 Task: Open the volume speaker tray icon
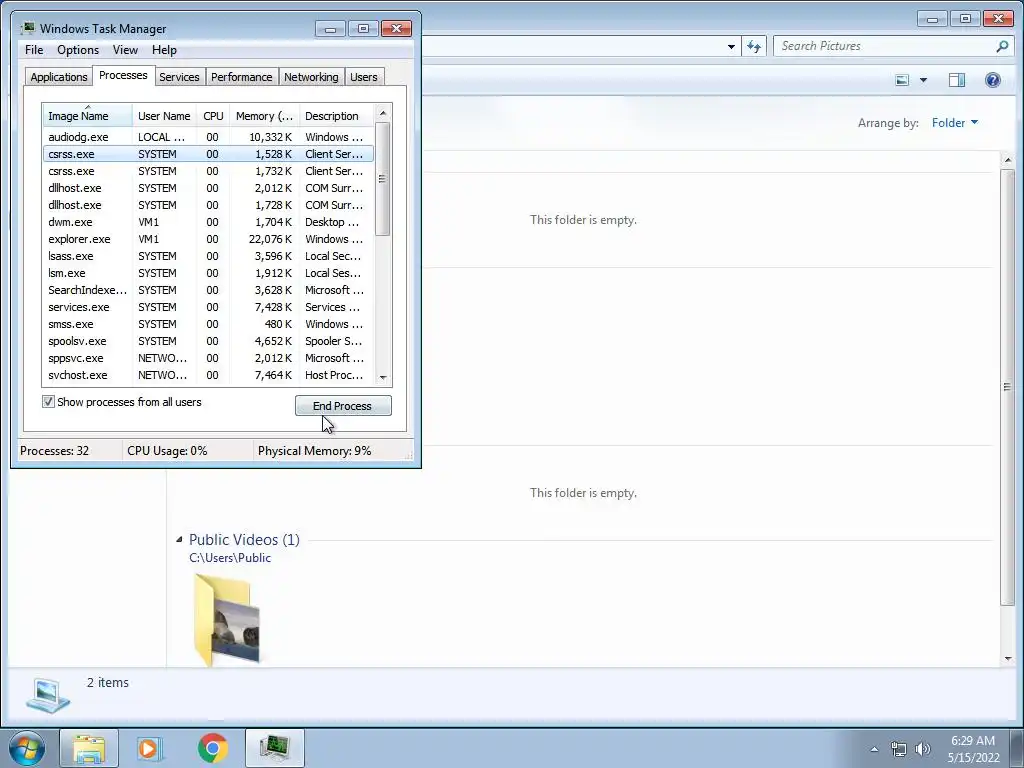click(923, 749)
